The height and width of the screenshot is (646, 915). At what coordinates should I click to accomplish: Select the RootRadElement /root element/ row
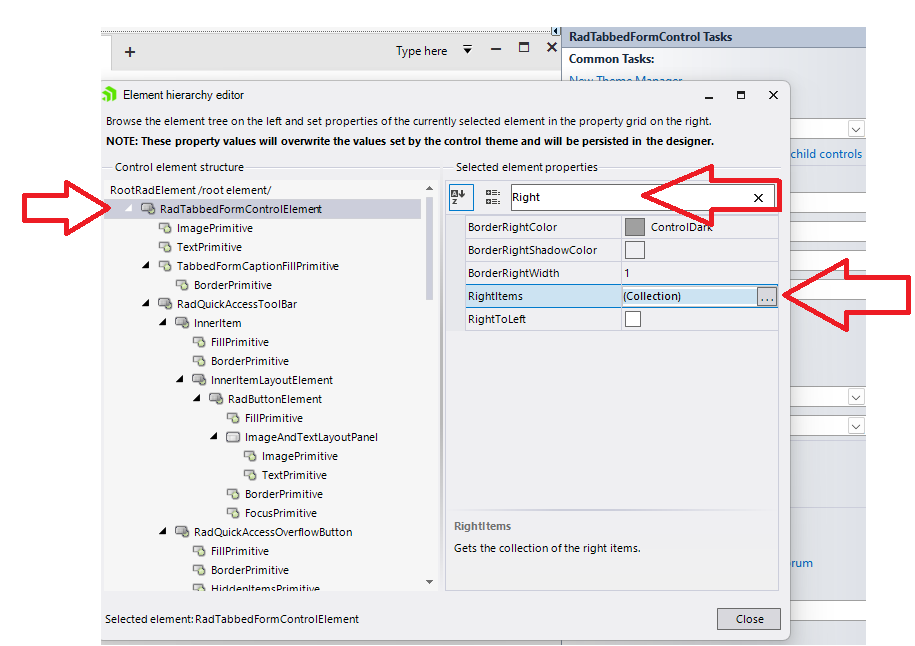[190, 190]
